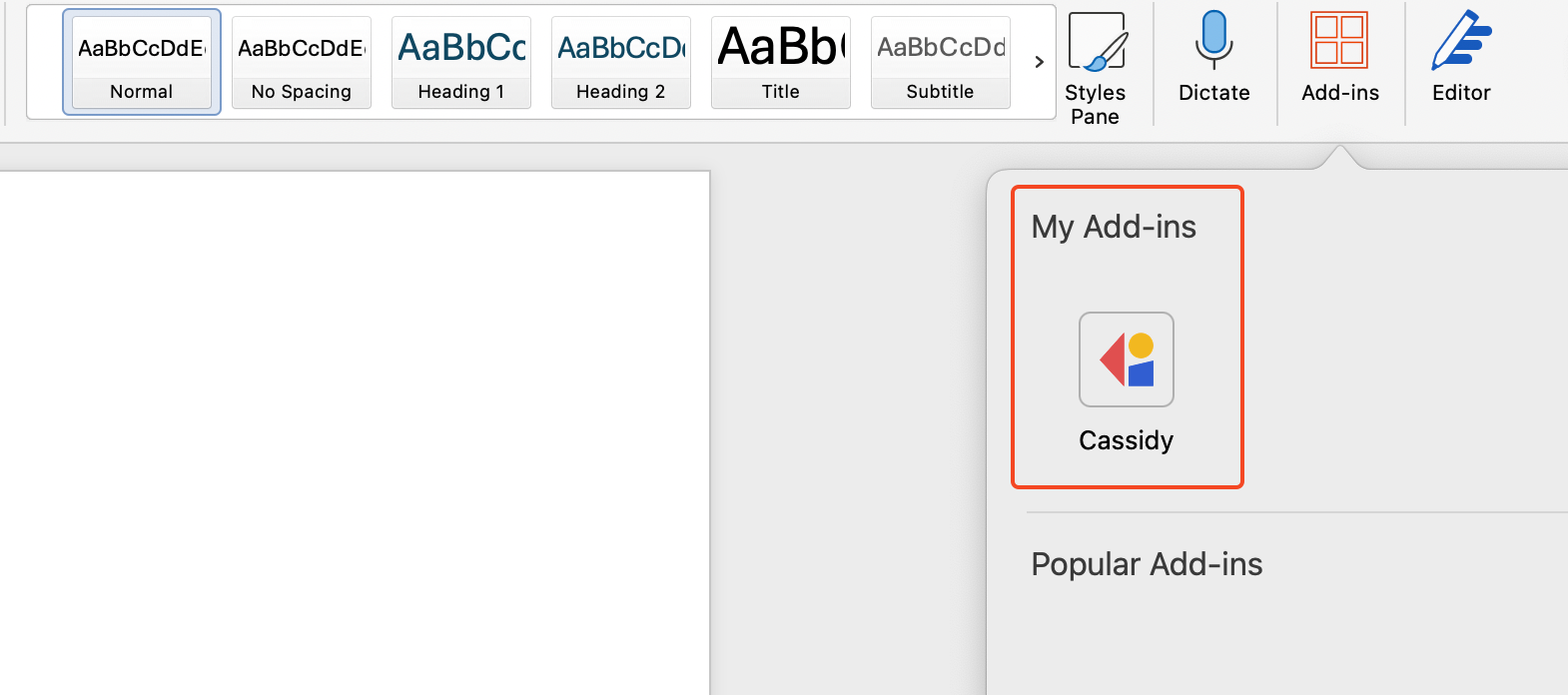Apply the Normal style
The image size is (1568, 695).
(142, 62)
